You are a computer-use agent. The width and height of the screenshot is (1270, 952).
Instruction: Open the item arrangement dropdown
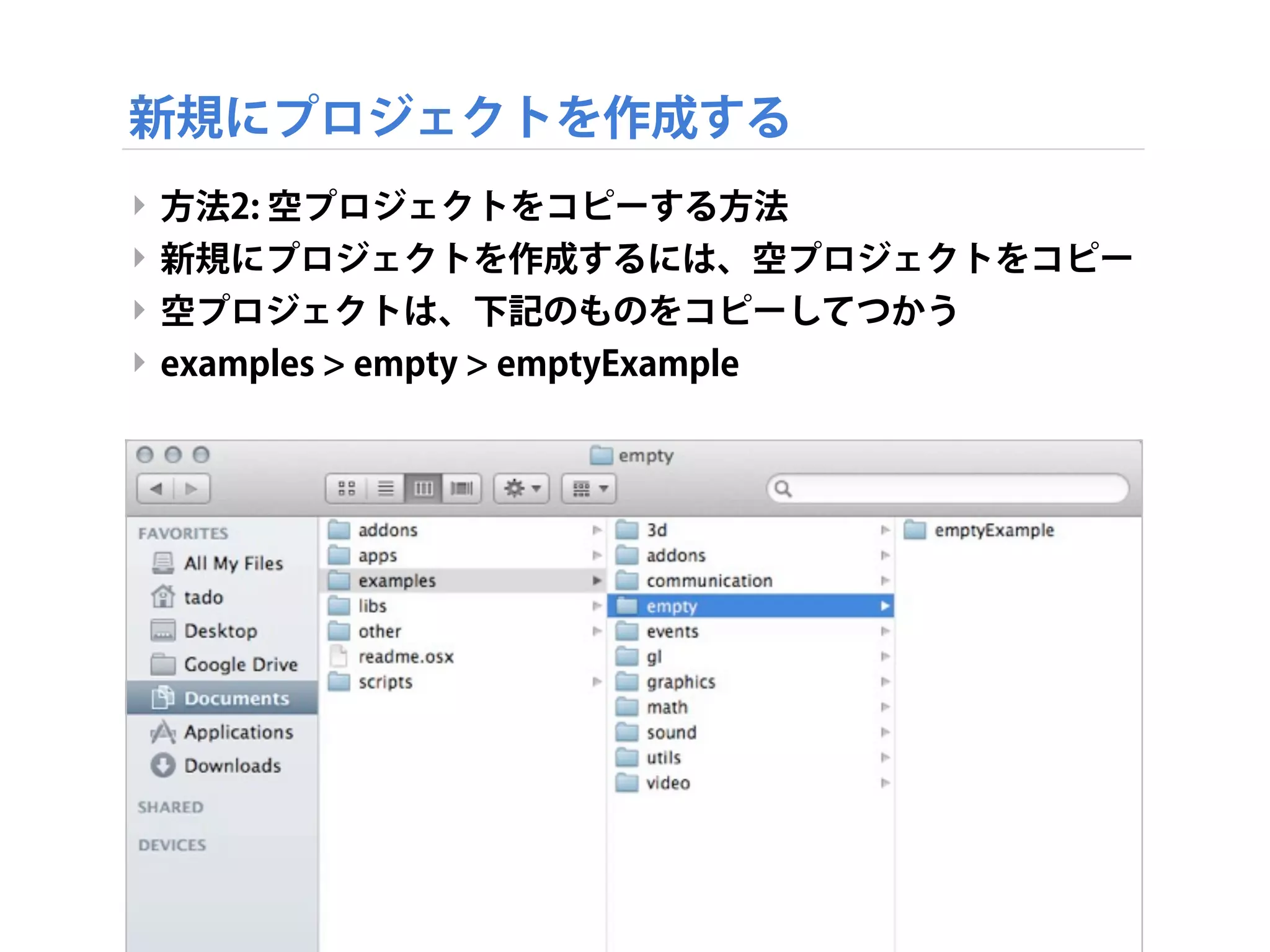(x=588, y=488)
